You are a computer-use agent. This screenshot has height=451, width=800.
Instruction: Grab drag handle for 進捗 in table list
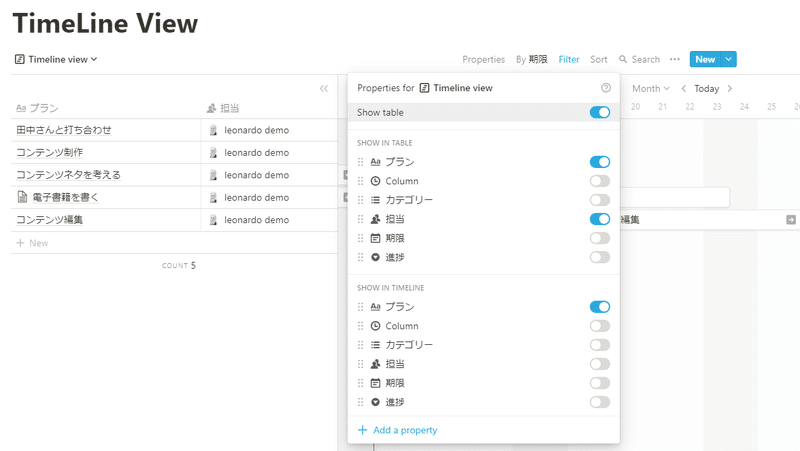(x=361, y=257)
